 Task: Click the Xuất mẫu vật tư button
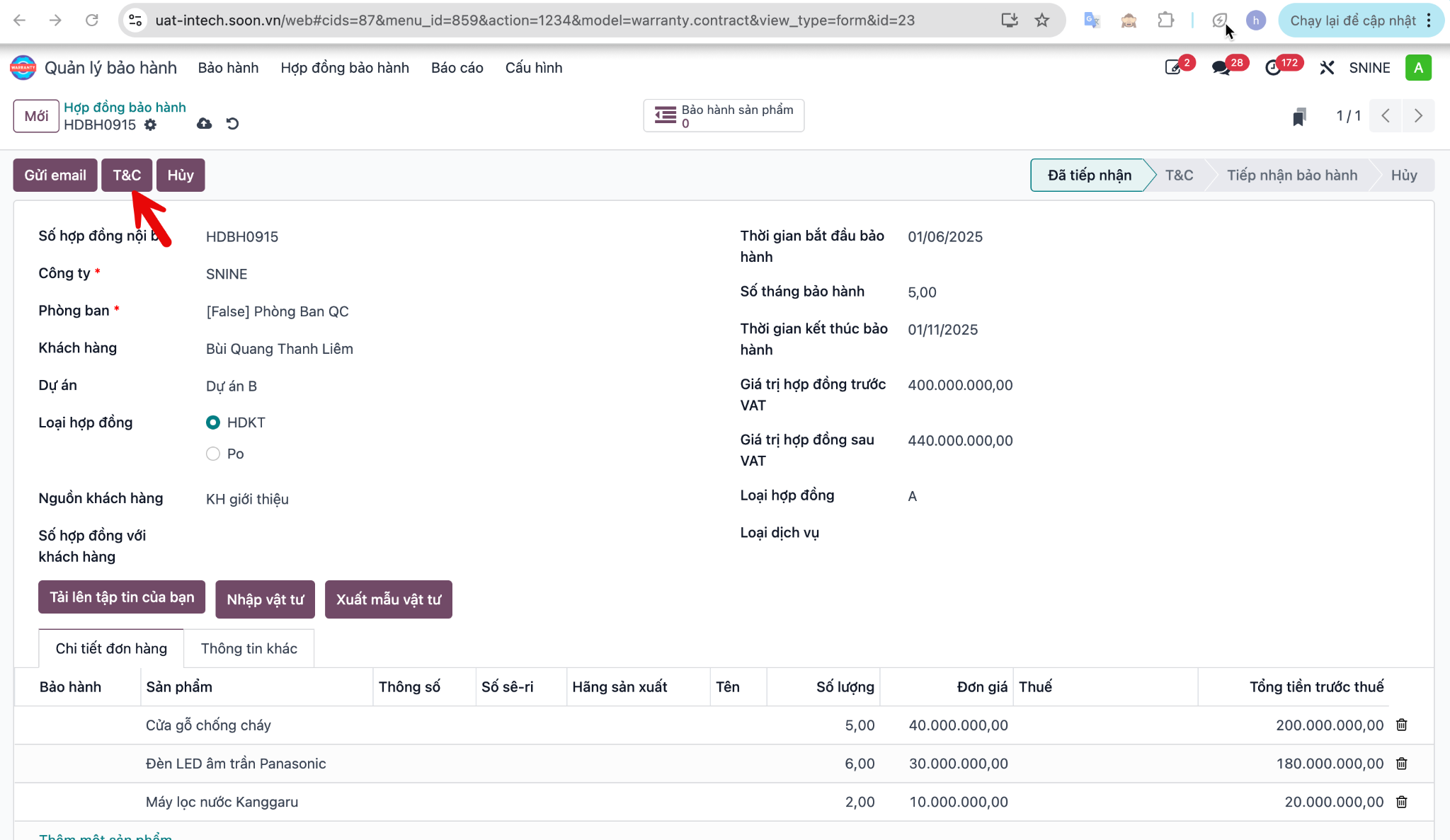388,599
